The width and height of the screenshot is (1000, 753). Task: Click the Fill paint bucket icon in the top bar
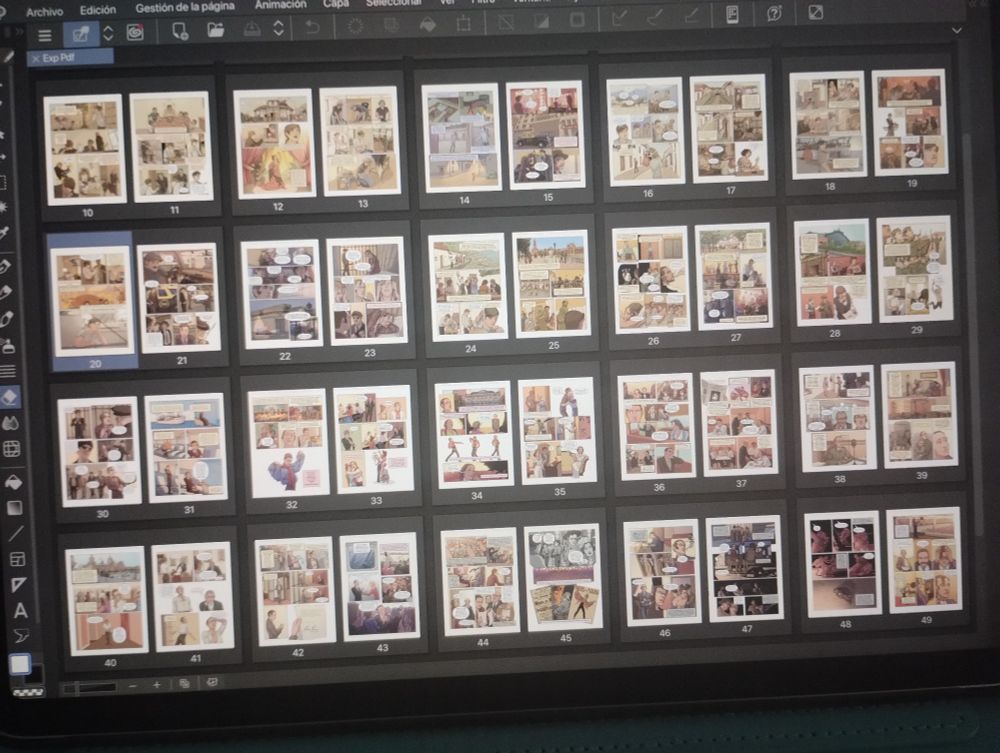click(427, 24)
